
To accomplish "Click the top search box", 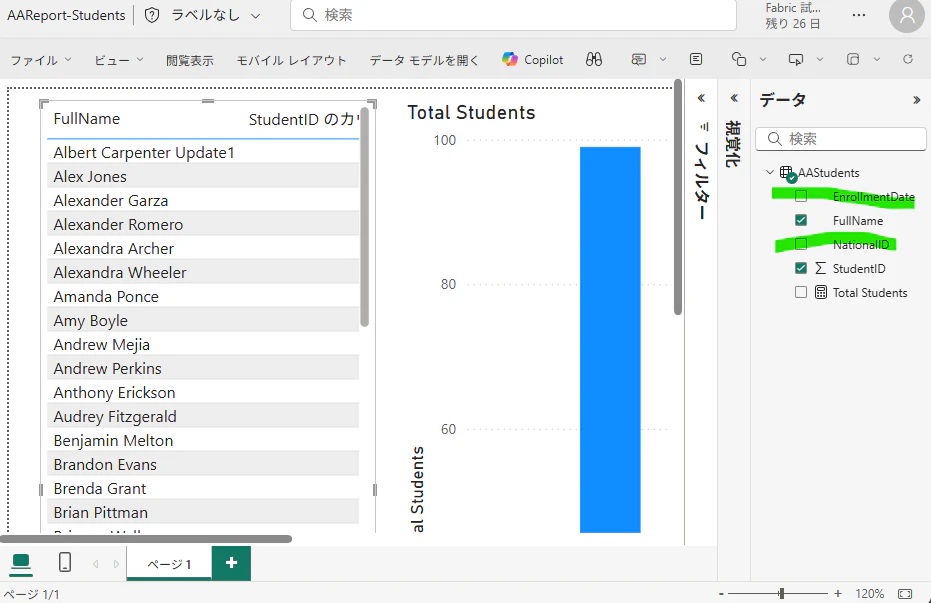I will [513, 15].
